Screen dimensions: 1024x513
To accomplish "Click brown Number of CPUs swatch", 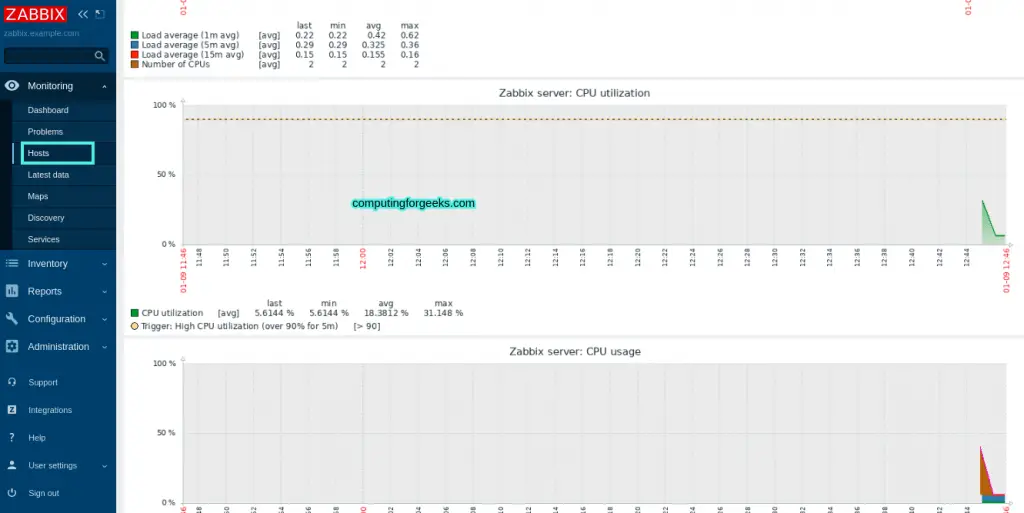I will point(135,65).
